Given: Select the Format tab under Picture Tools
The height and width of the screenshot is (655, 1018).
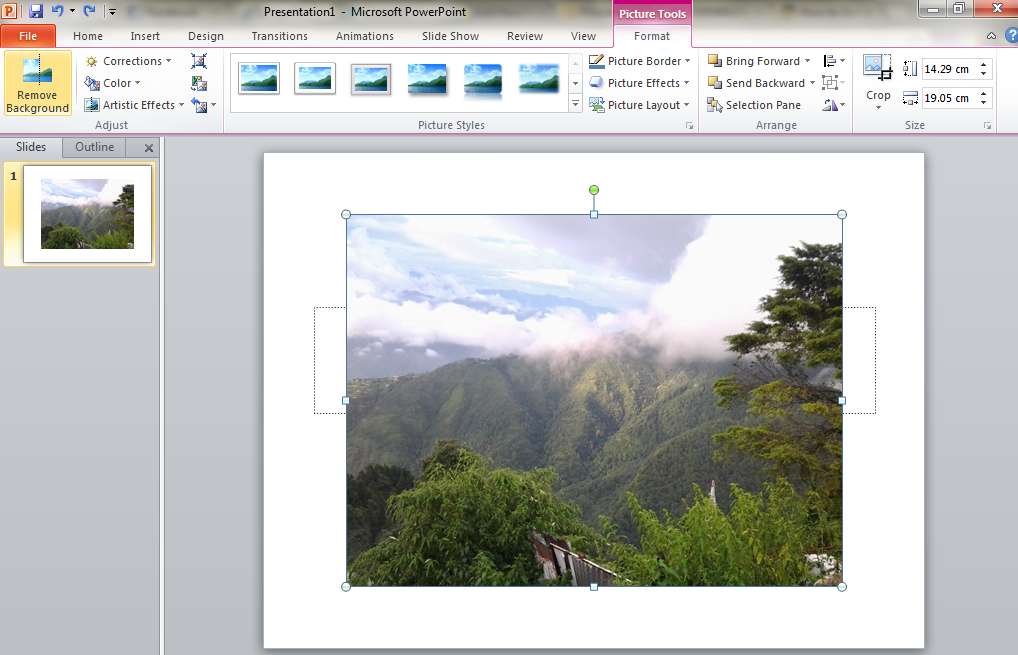Looking at the screenshot, I should click(652, 36).
